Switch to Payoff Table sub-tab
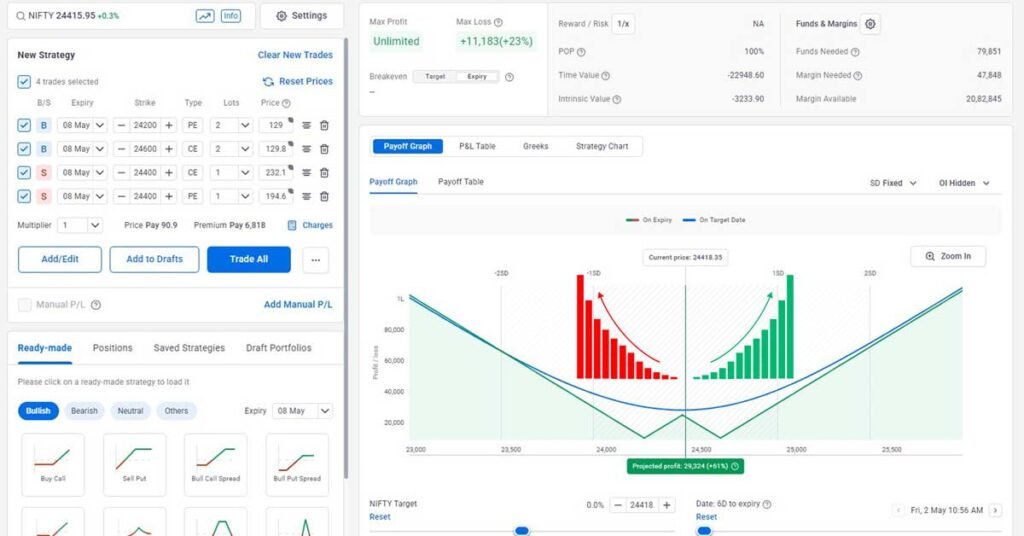The height and width of the screenshot is (536, 1024). pyautogui.click(x=460, y=181)
